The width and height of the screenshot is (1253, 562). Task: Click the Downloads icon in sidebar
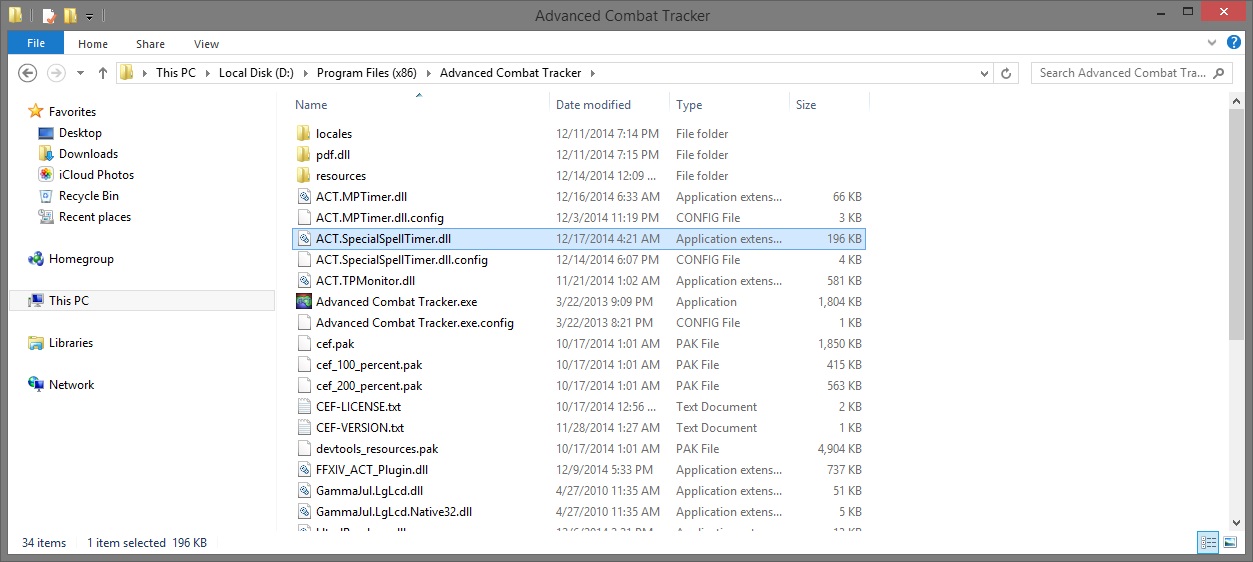click(x=46, y=154)
